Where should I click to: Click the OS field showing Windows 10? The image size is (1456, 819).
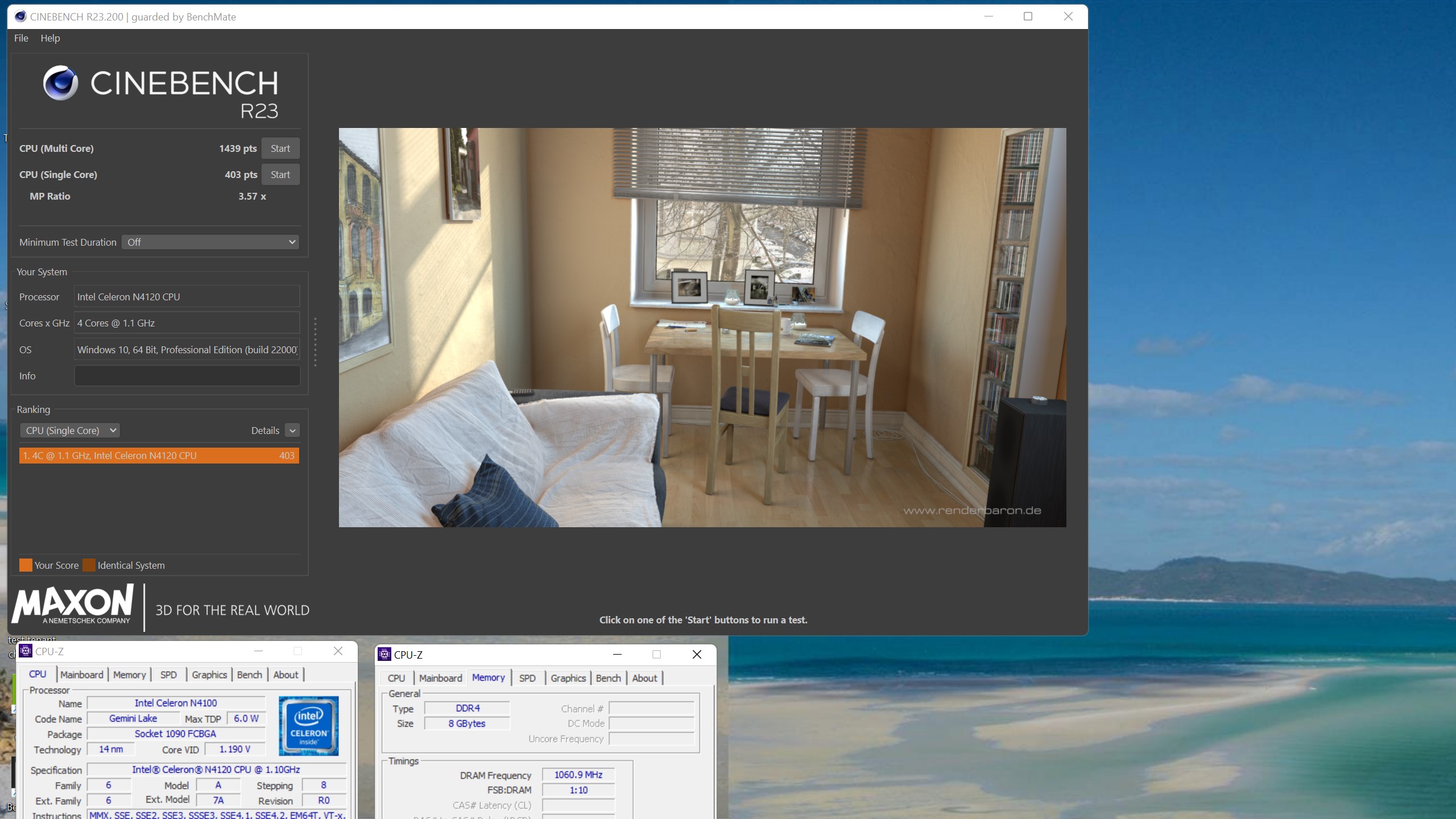point(187,350)
